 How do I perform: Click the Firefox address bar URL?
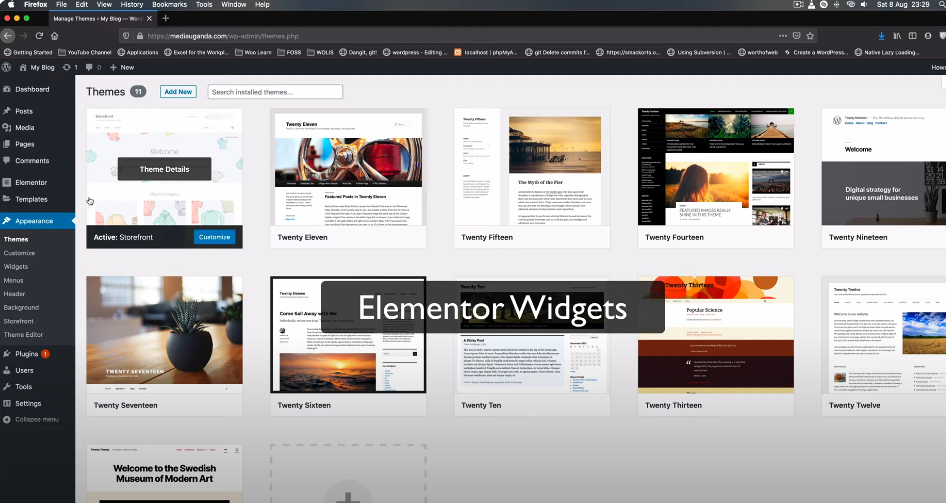[x=223, y=36]
